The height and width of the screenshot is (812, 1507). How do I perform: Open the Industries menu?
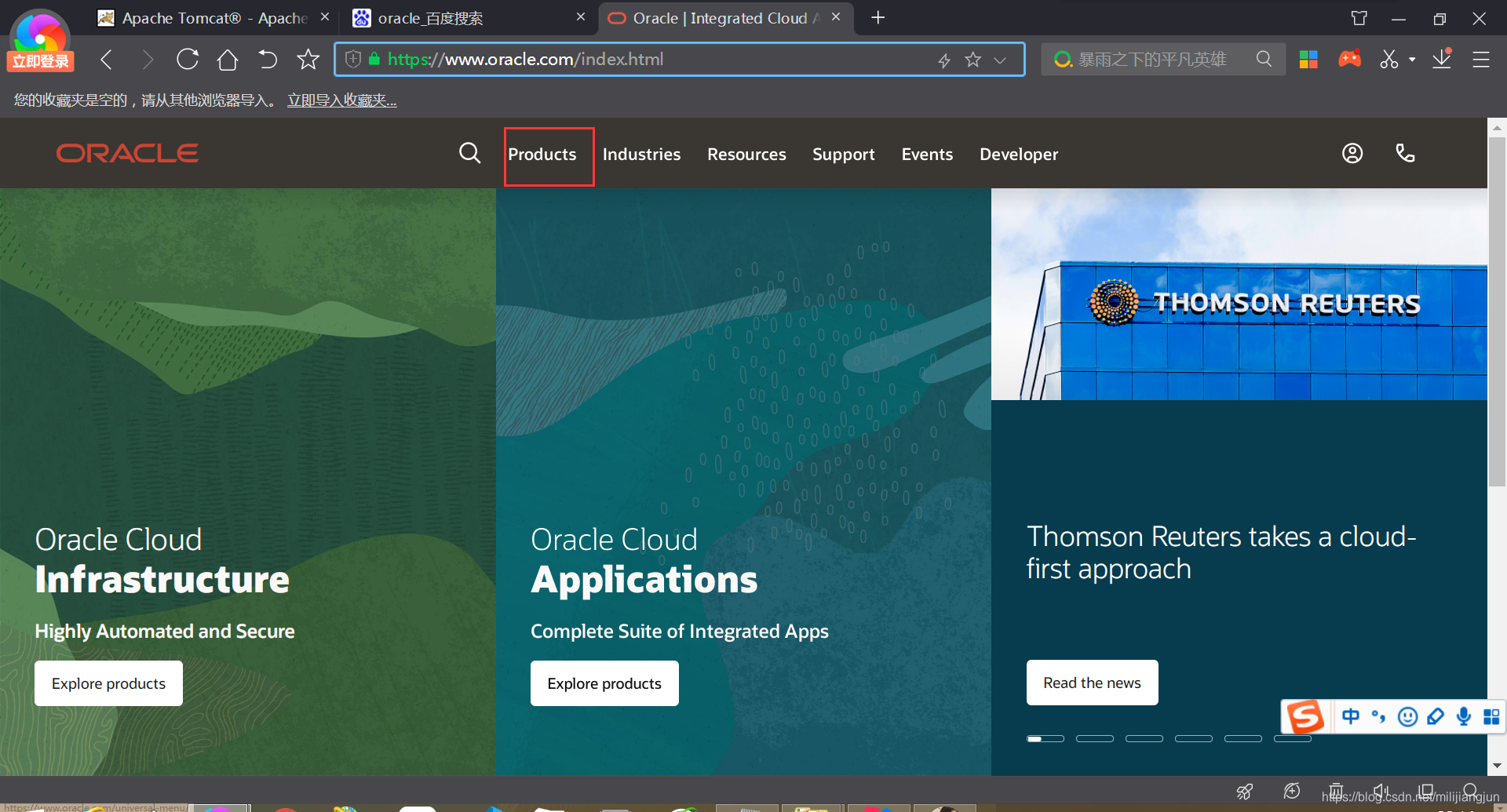point(641,155)
